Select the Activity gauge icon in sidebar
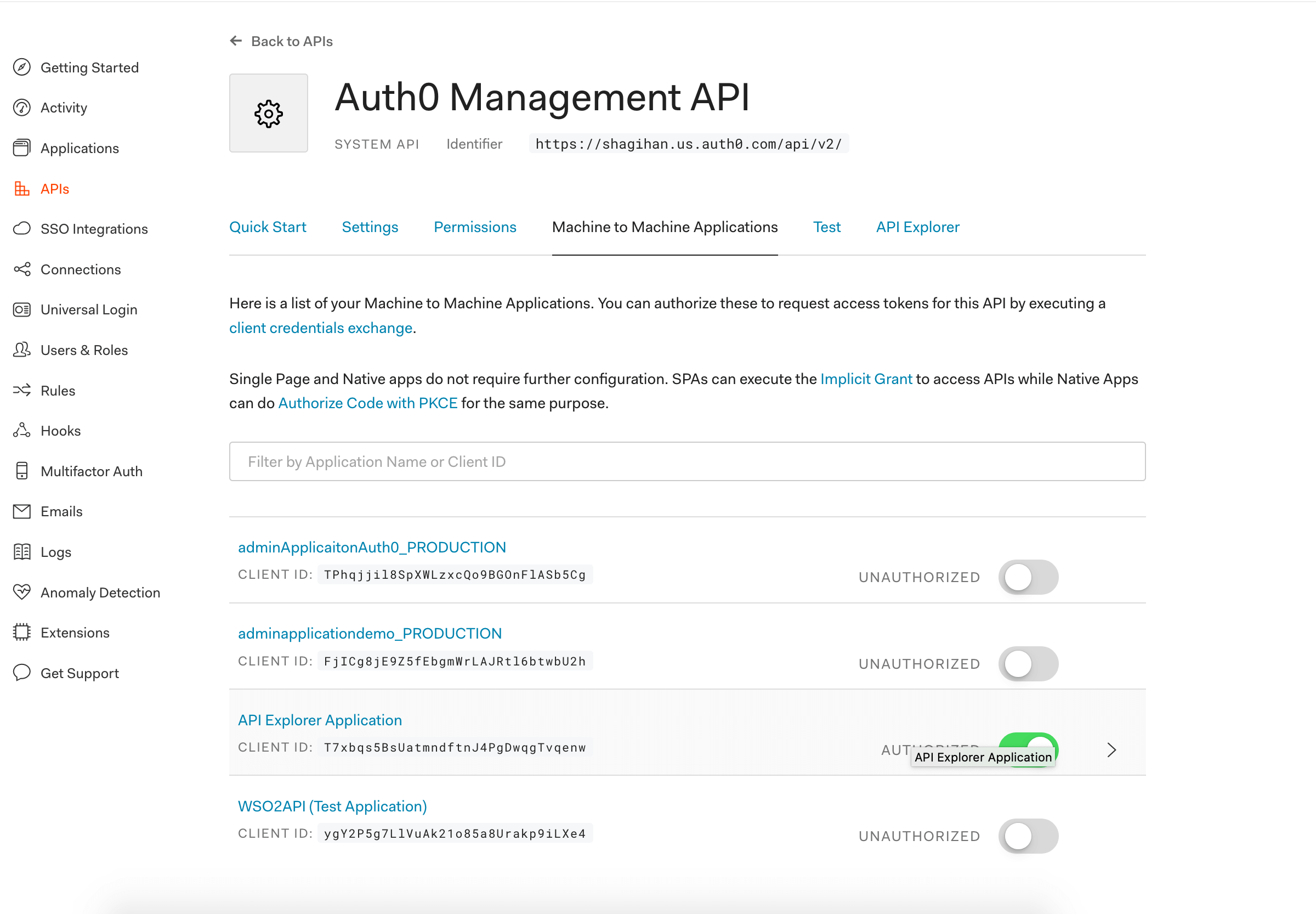 point(21,107)
